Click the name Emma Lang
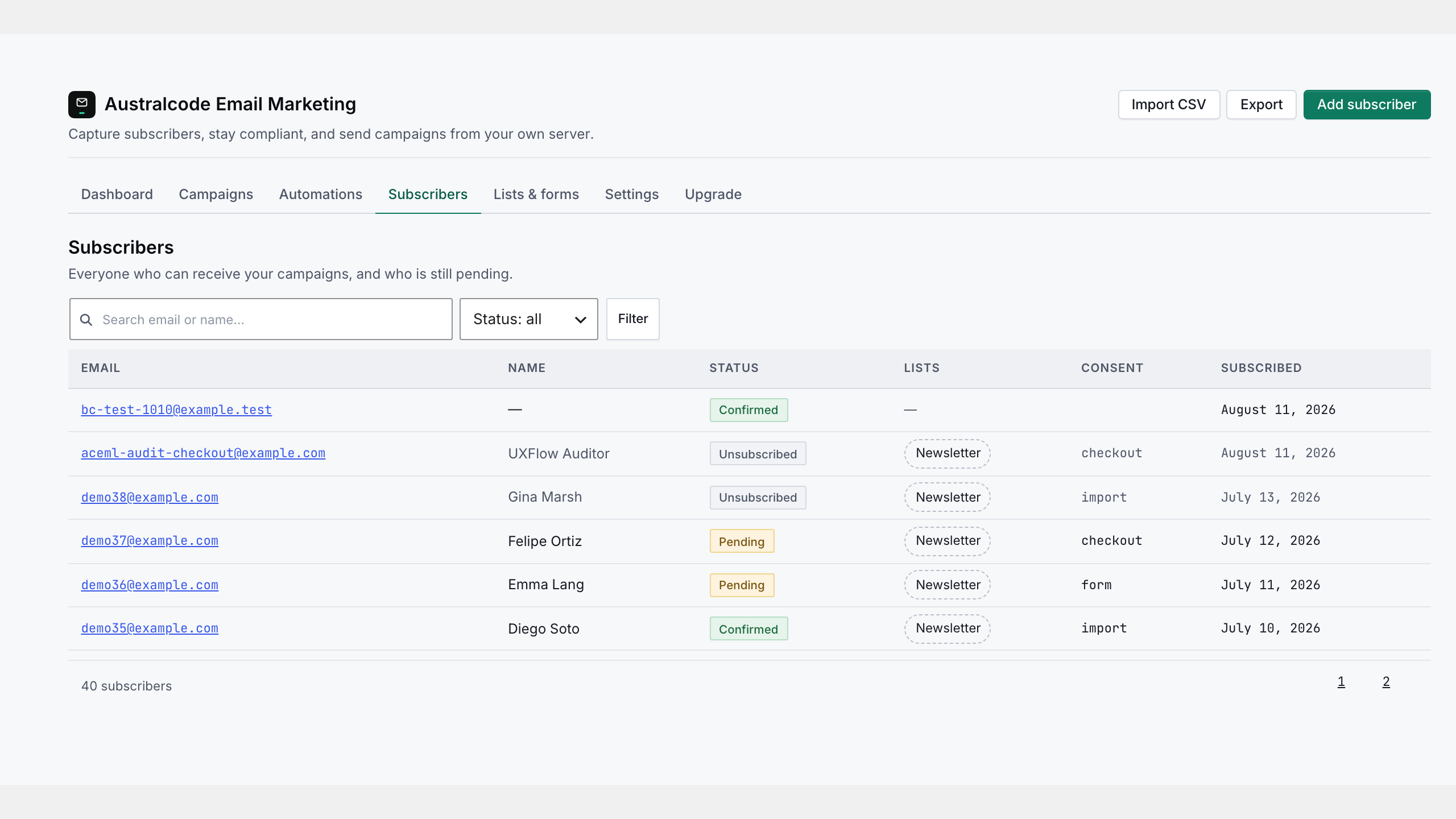The width and height of the screenshot is (1456, 819). [x=546, y=585]
